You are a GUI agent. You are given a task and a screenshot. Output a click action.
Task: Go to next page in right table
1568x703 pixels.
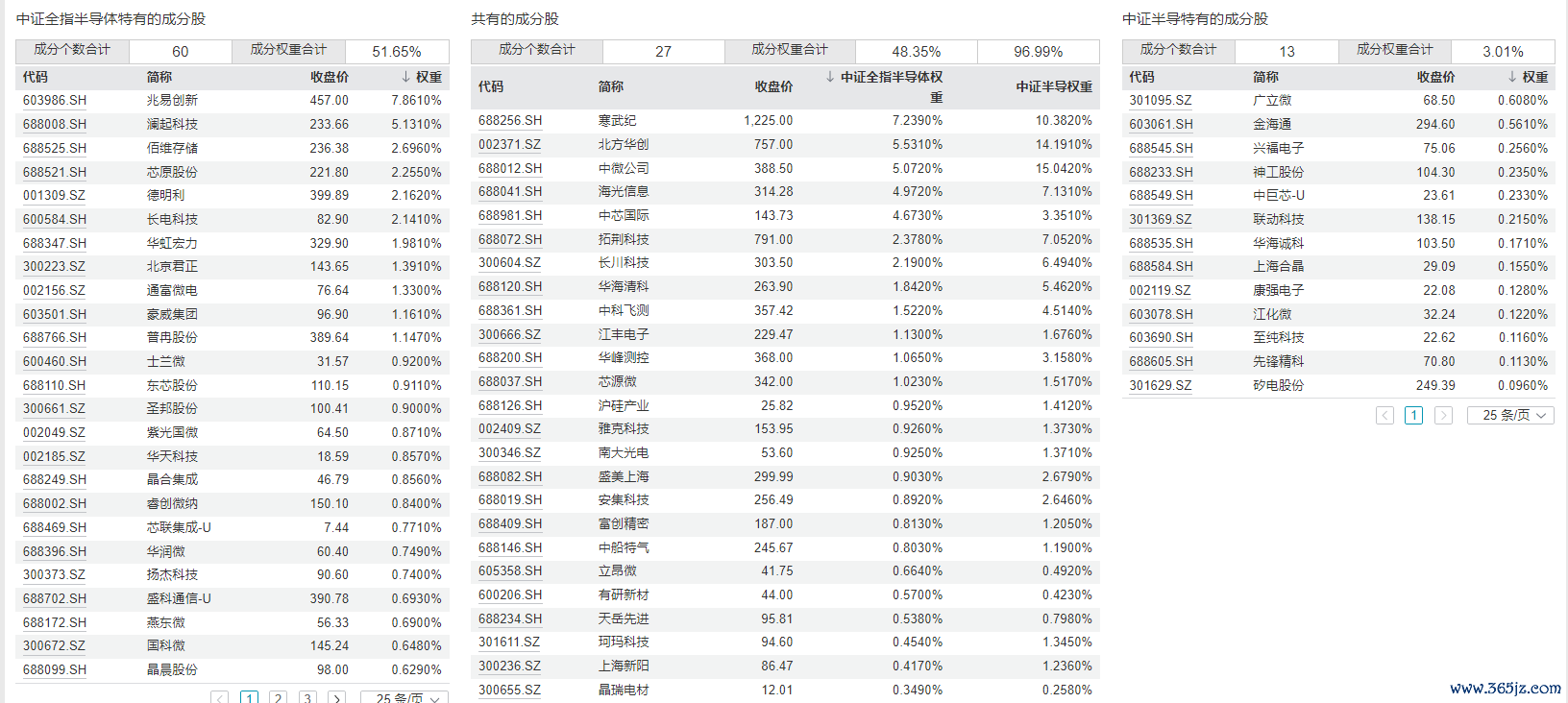(1443, 415)
